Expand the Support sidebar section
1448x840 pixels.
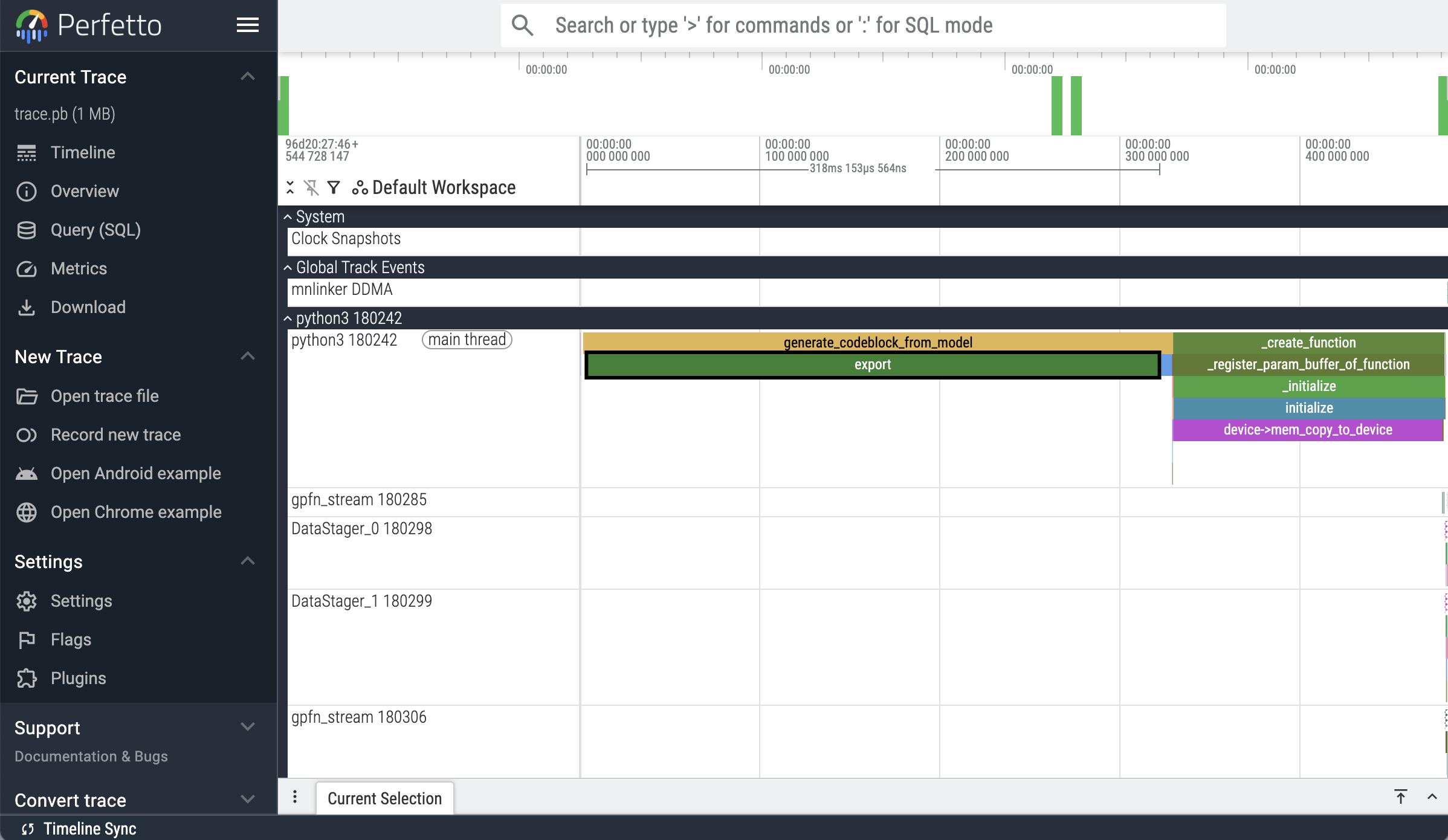click(x=247, y=727)
